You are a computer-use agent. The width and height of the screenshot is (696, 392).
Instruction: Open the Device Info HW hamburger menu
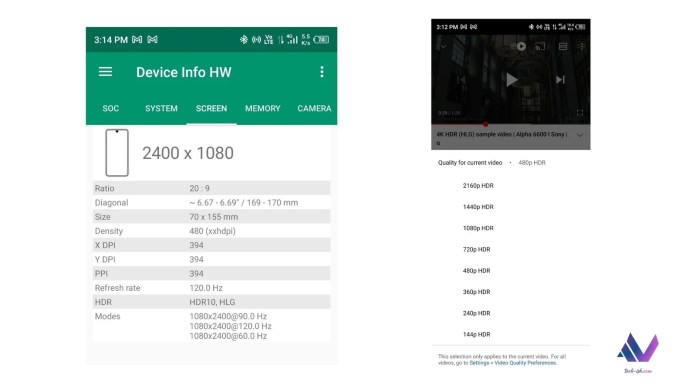point(105,71)
